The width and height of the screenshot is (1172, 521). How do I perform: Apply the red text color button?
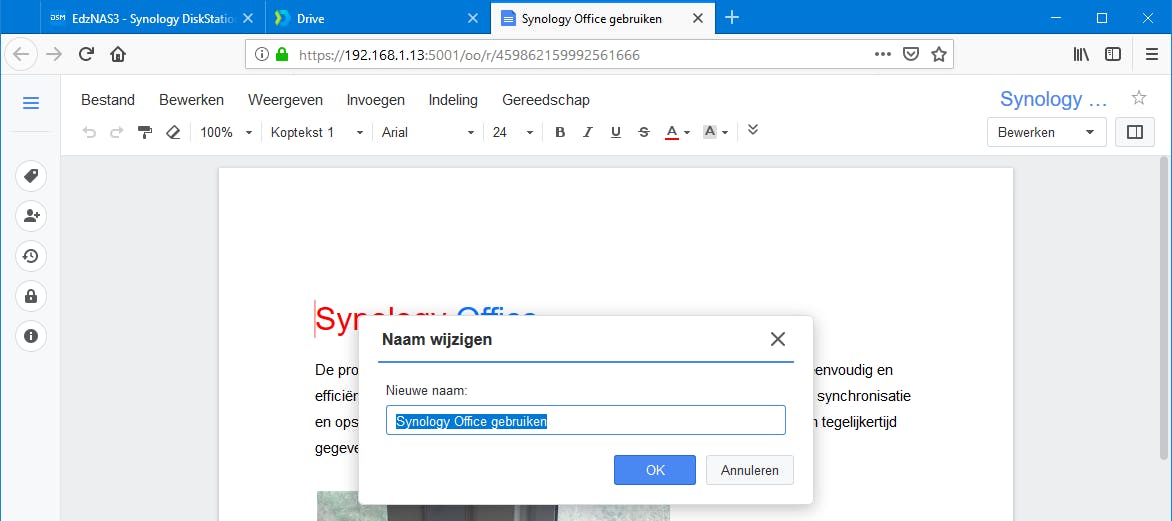pos(671,132)
